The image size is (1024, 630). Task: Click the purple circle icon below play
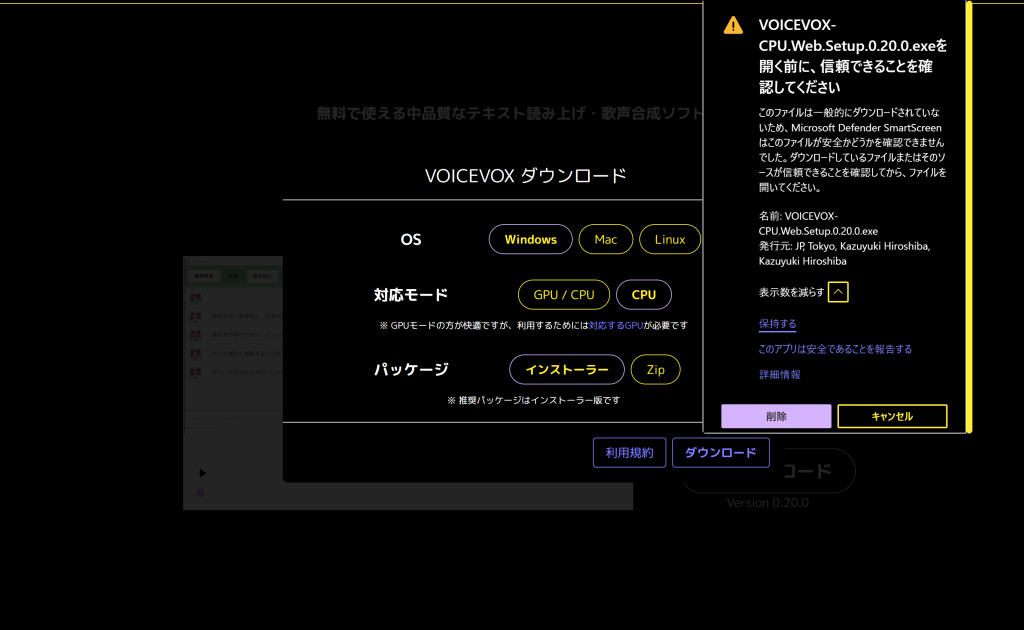pos(201,493)
